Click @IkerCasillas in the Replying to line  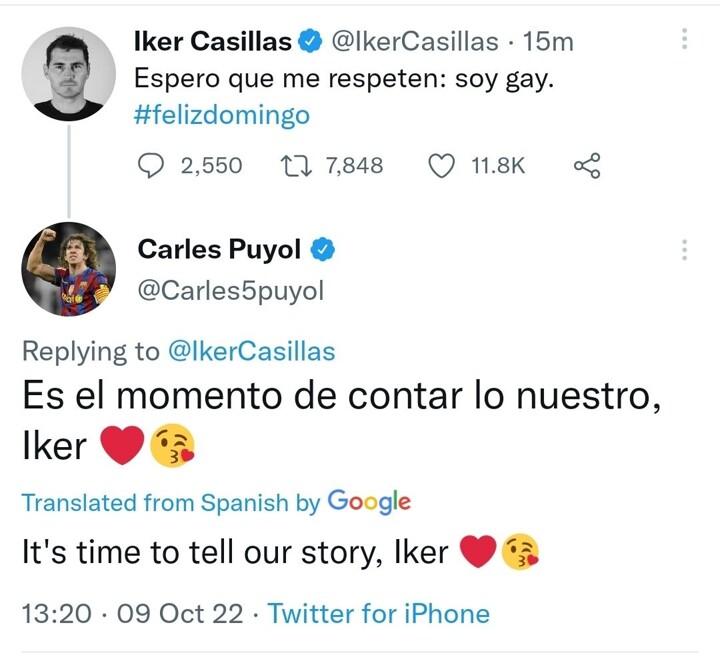pos(251,351)
